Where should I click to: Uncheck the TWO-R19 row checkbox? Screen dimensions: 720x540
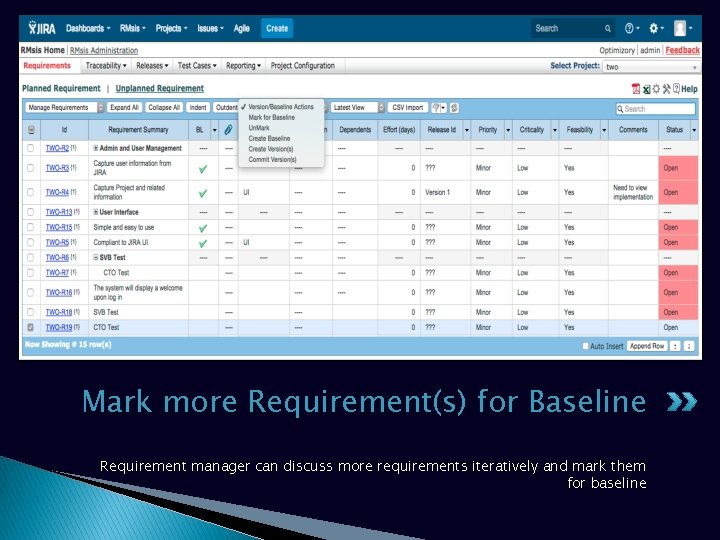(x=30, y=327)
